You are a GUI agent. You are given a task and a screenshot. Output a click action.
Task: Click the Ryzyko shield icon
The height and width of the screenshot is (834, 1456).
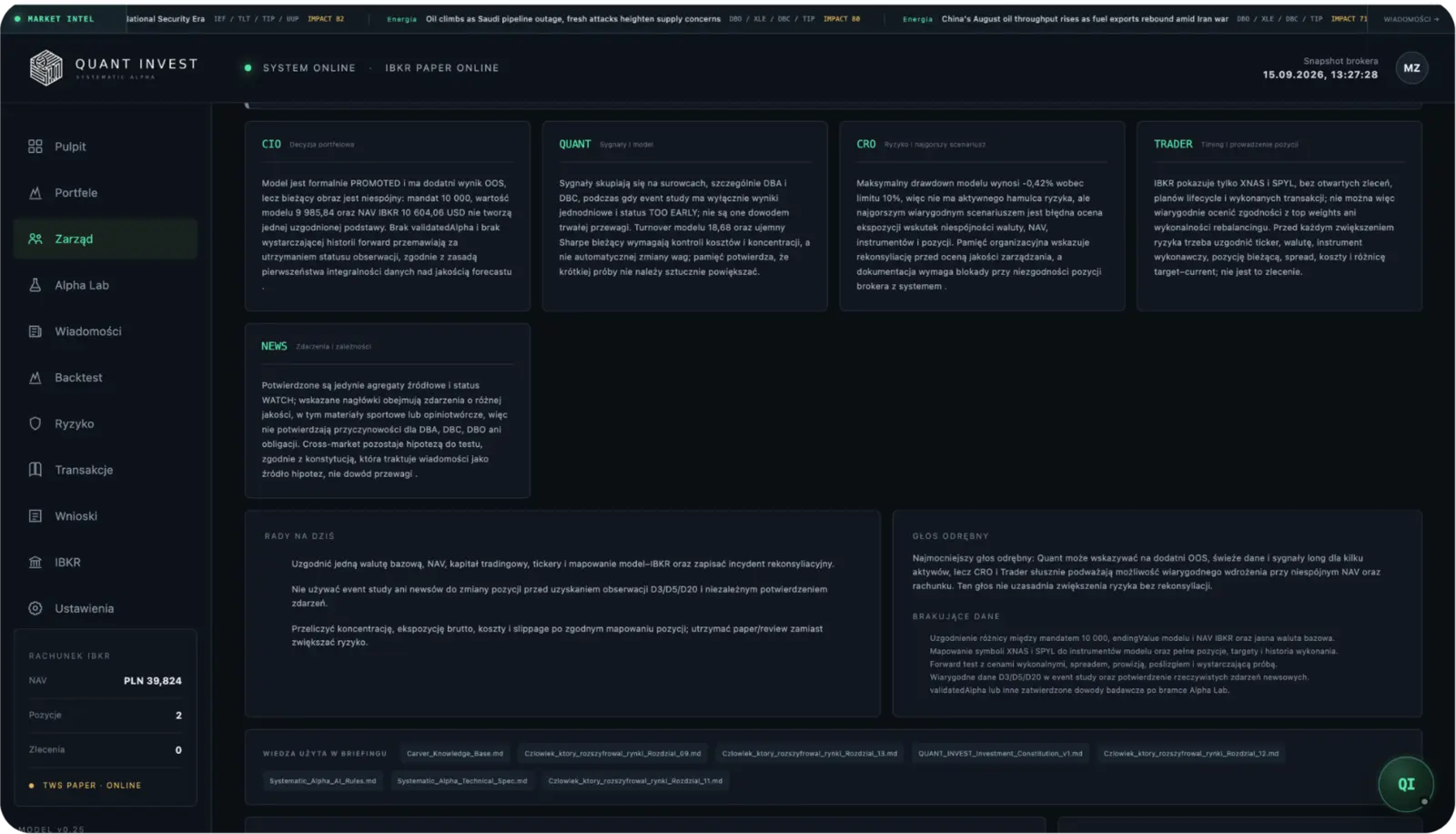pos(35,423)
